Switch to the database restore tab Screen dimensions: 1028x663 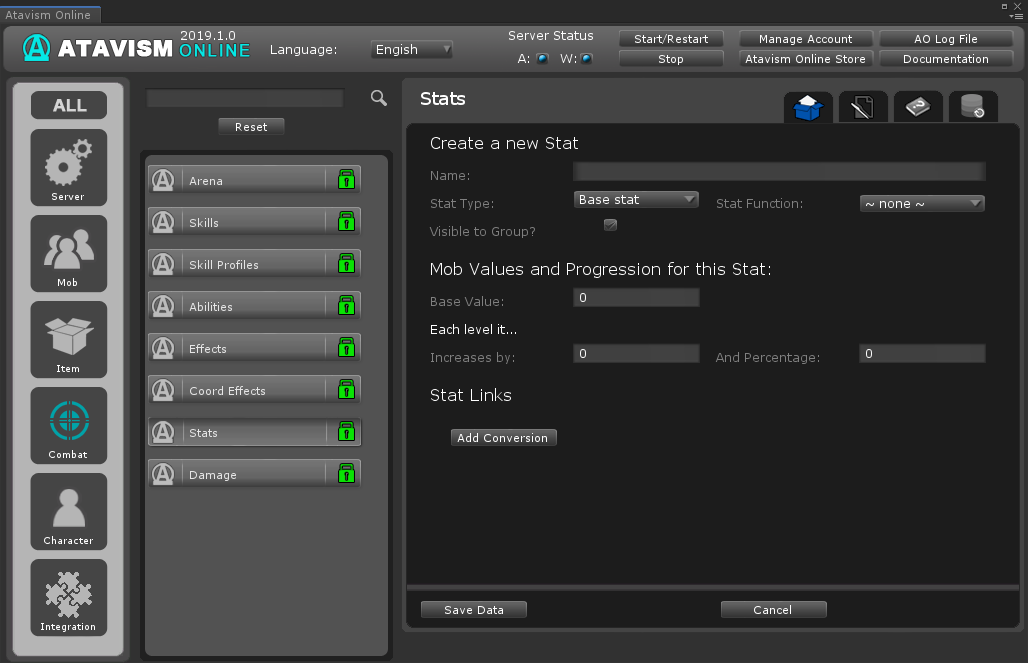click(x=972, y=106)
